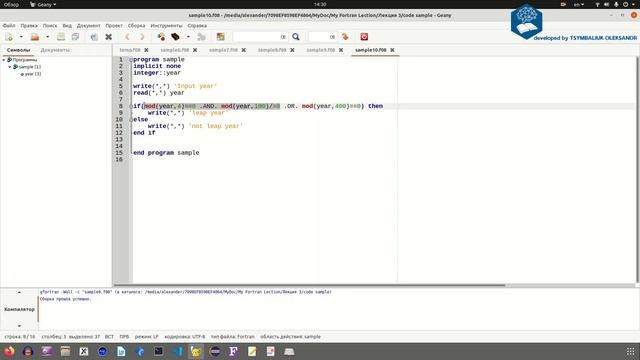Fold the if block at line 8

pos(131,106)
